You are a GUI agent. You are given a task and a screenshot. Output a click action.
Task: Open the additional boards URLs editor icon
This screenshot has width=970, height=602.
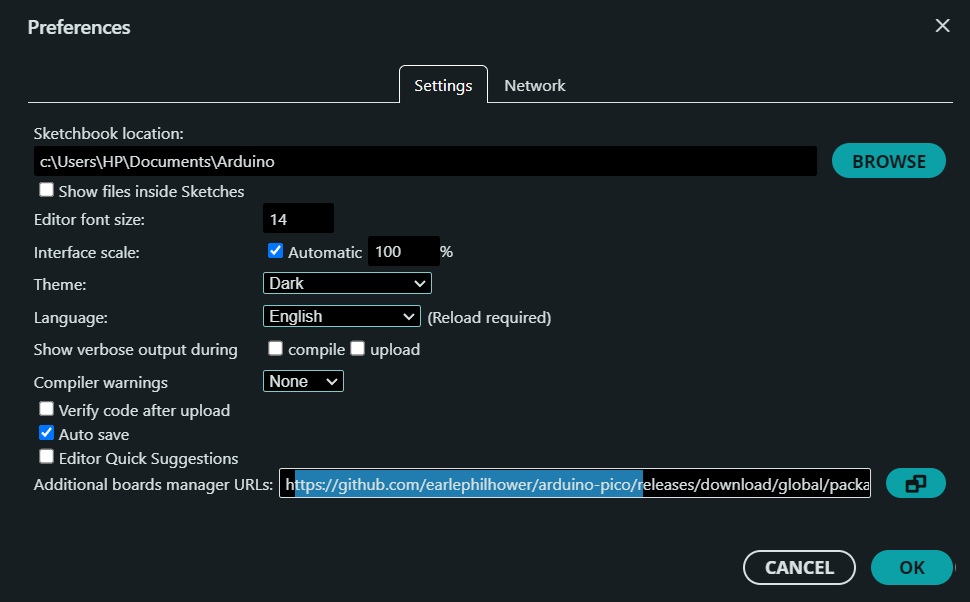(915, 484)
